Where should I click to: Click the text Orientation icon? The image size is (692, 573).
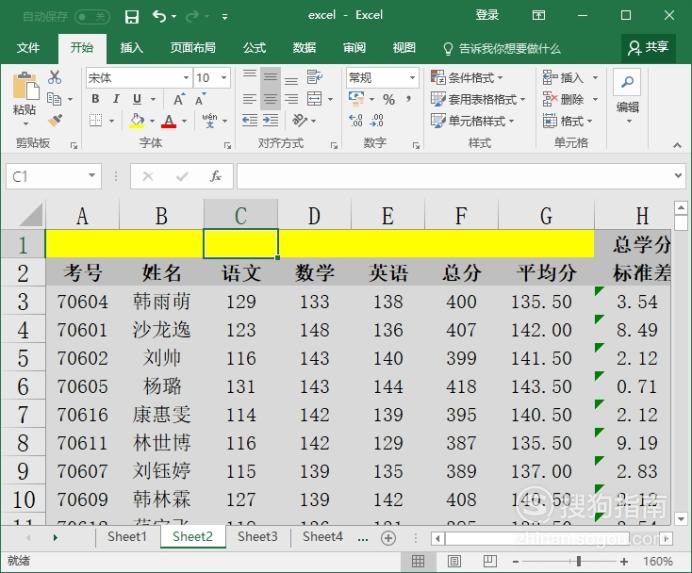pyautogui.click(x=300, y=120)
